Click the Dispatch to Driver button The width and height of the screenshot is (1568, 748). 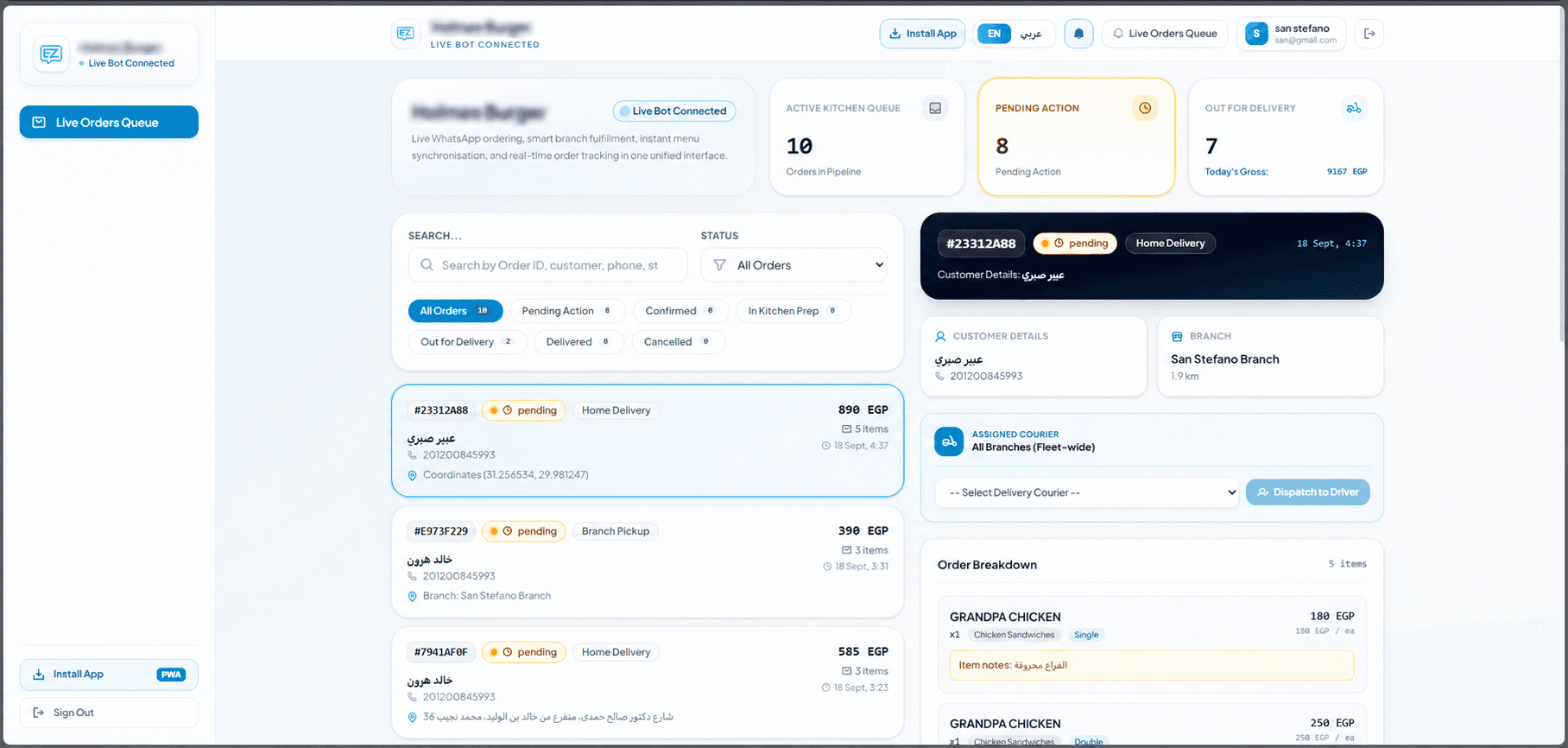1307,492
